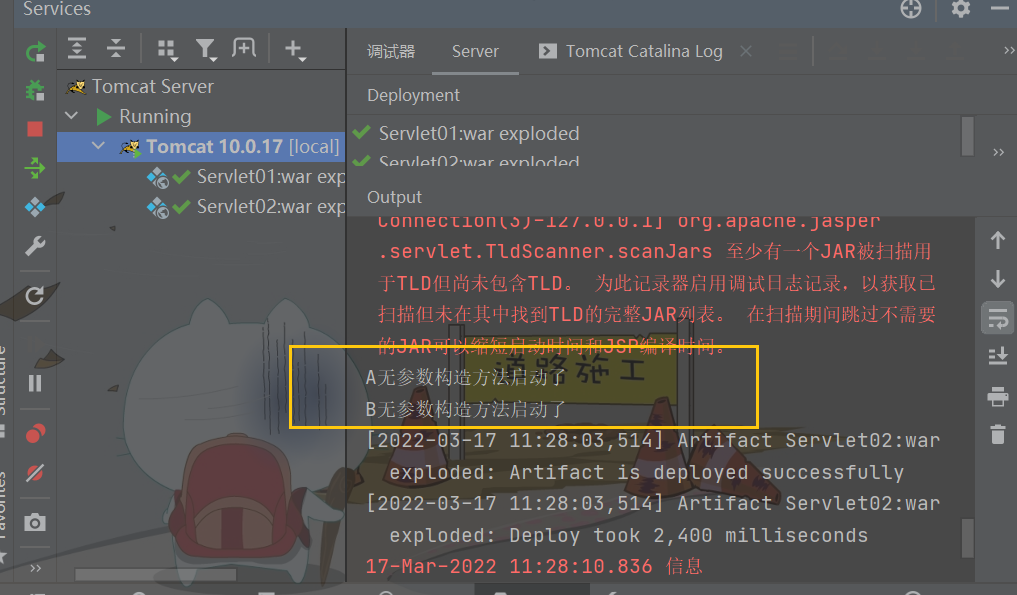This screenshot has height=595, width=1017.
Task: Switch to the 调试器 debugger tab
Action: [391, 51]
